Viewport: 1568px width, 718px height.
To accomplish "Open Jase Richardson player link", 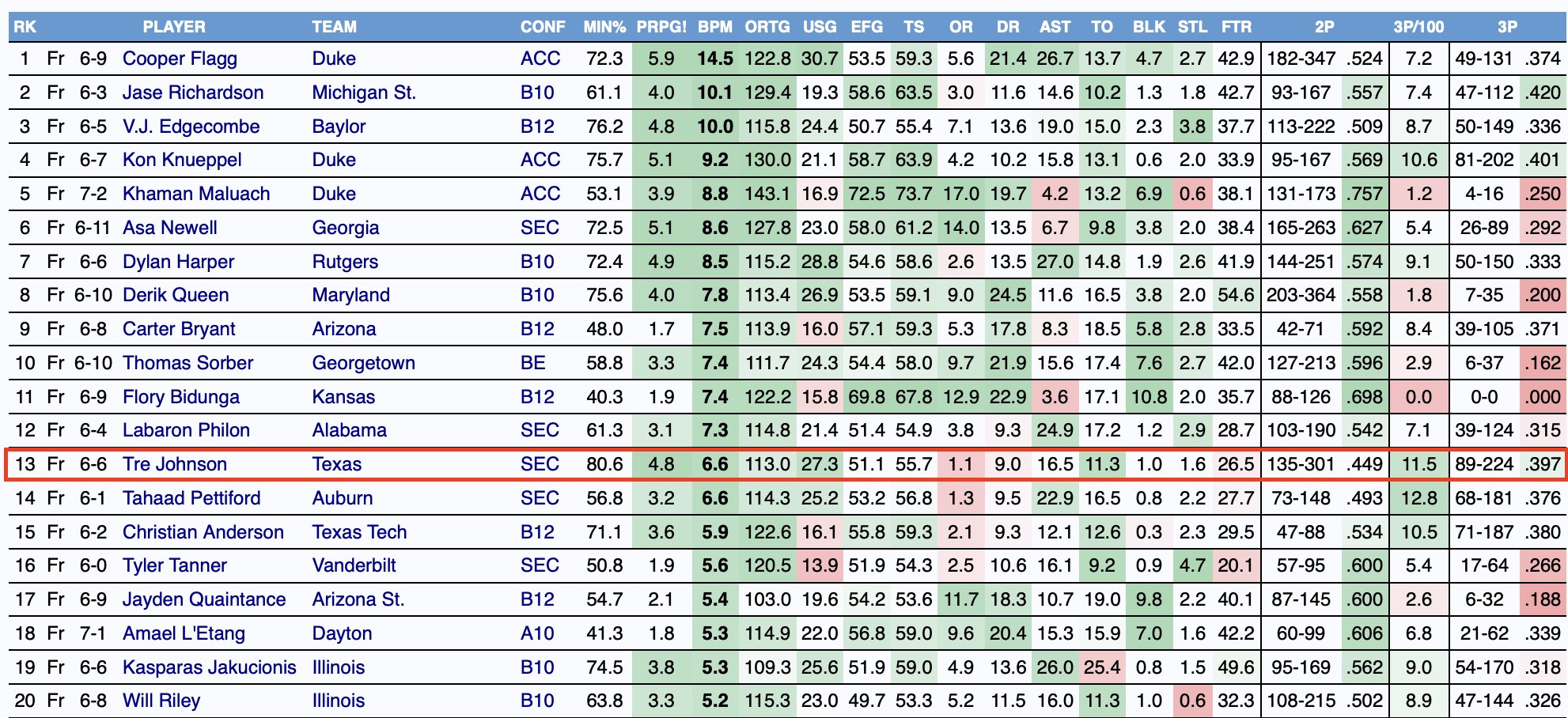I will (193, 93).
